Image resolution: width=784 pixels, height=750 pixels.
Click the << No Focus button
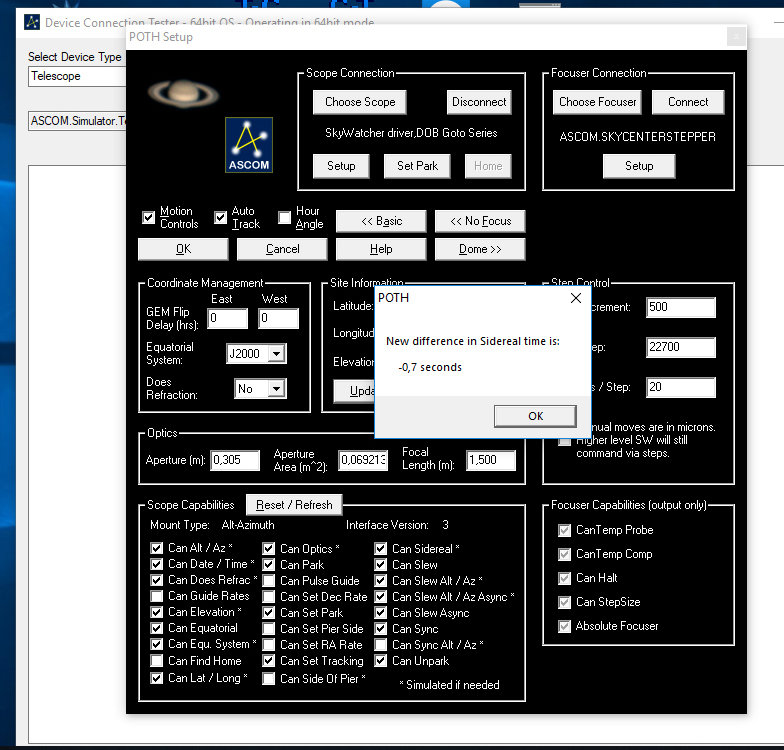pos(480,221)
